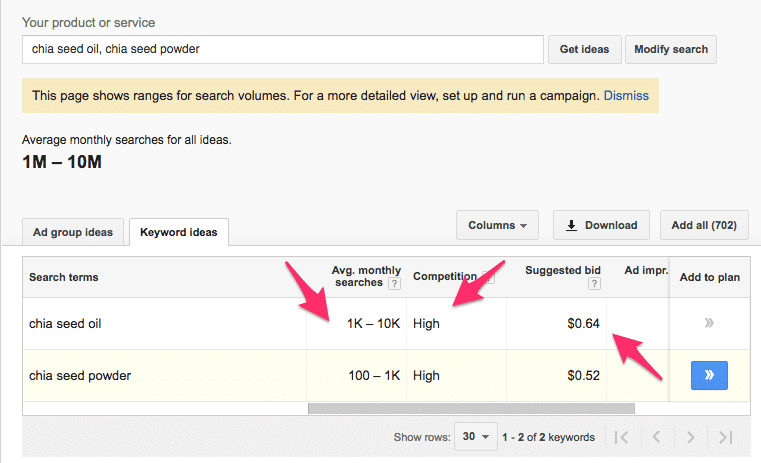Click the help icon next to Competition
The image size is (761, 463).
[488, 277]
